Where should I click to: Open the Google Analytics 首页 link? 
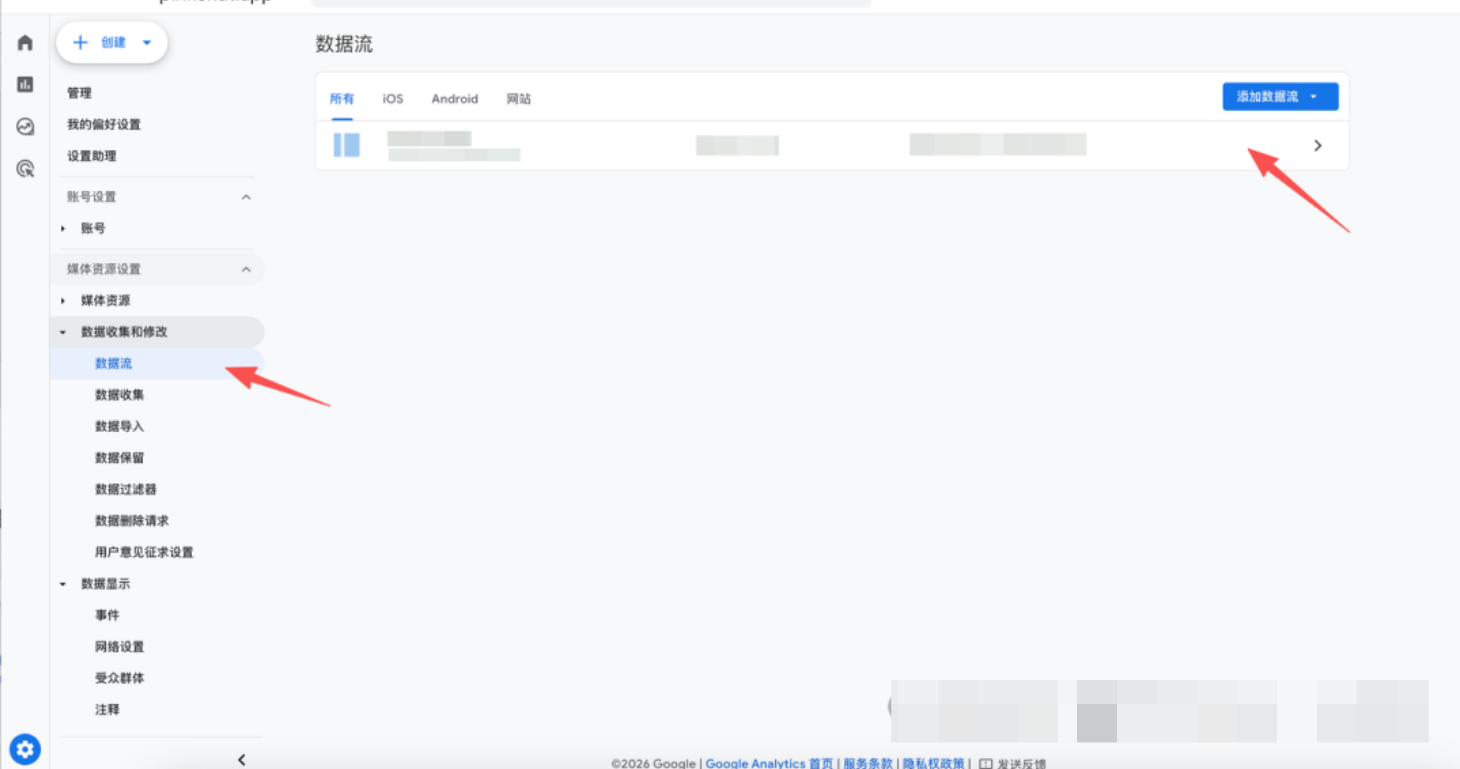pyautogui.click(x=769, y=762)
